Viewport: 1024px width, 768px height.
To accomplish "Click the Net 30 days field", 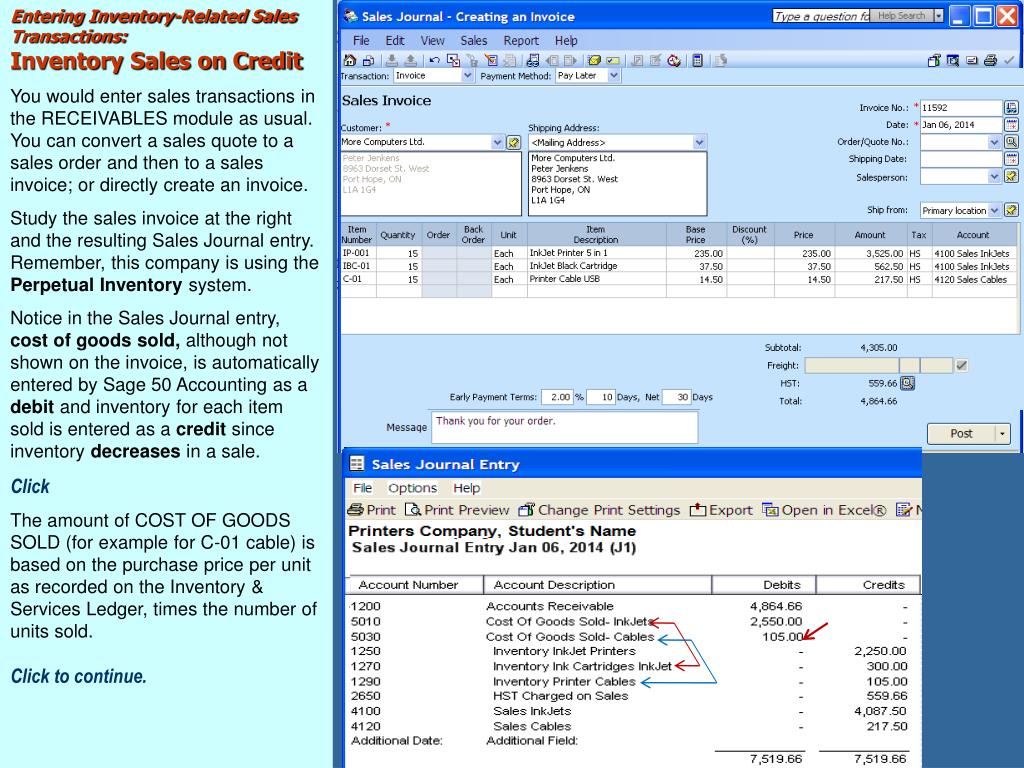I will [x=677, y=397].
